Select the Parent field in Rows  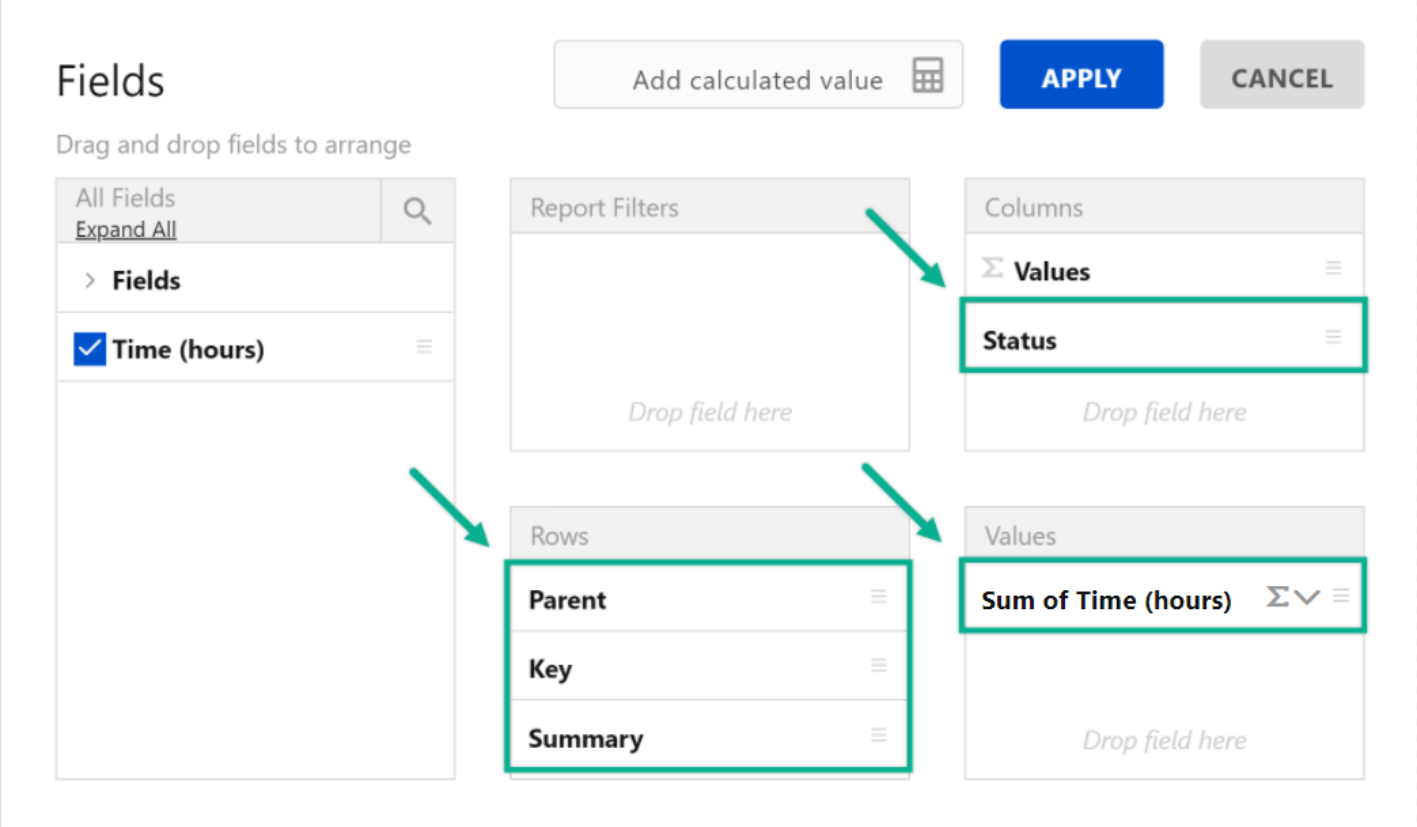[x=567, y=600]
